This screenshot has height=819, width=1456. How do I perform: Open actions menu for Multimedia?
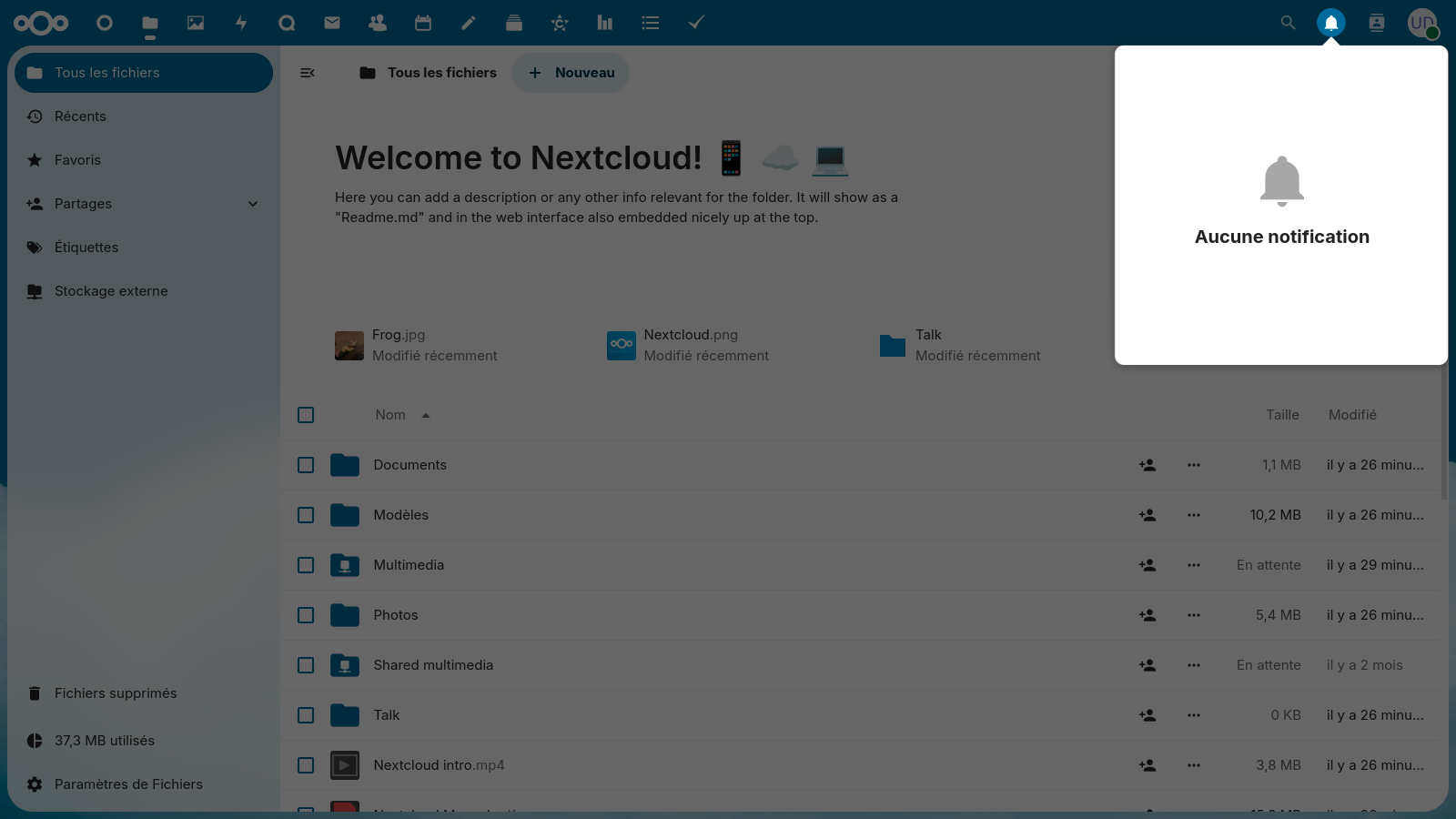(x=1194, y=565)
